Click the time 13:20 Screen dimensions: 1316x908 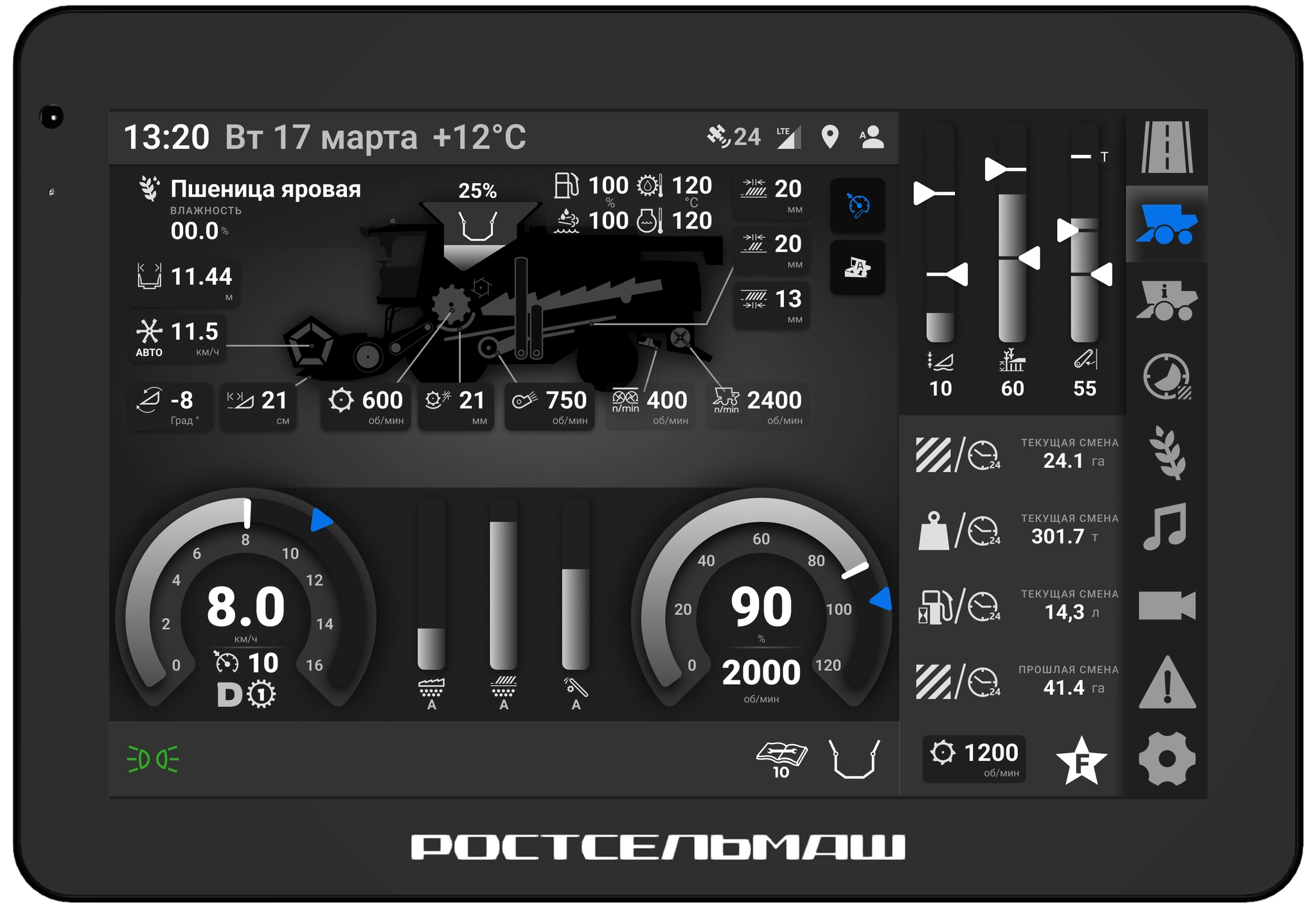[166, 137]
